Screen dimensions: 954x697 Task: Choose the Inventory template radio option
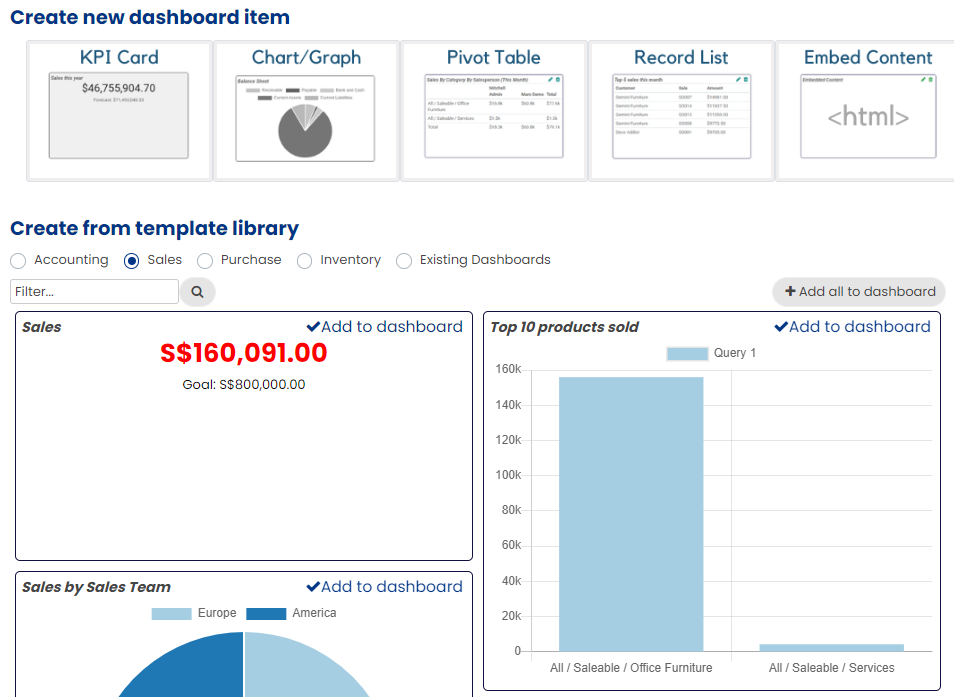coord(304,261)
